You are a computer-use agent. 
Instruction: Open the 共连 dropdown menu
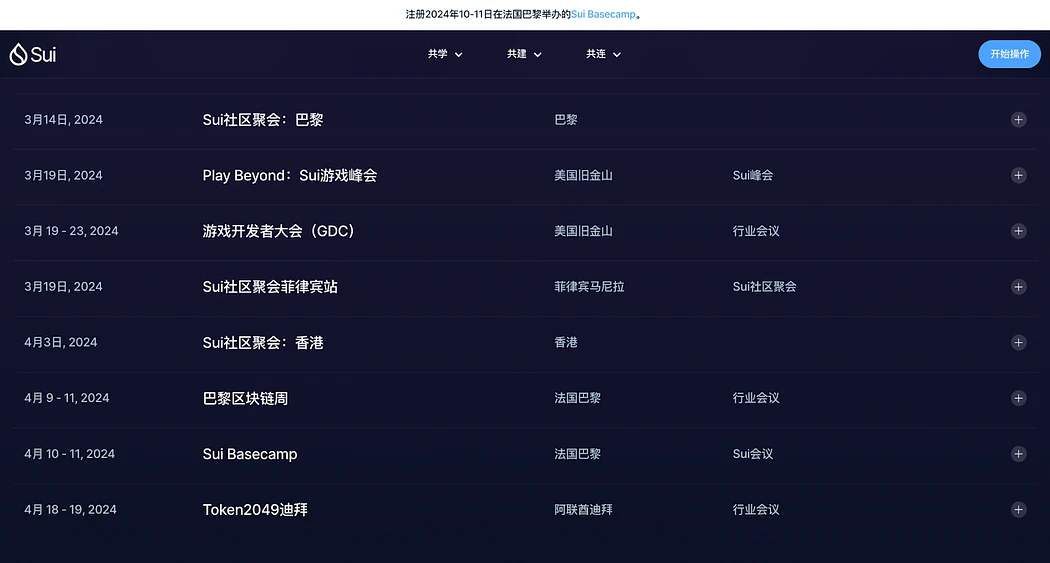[x=603, y=54]
